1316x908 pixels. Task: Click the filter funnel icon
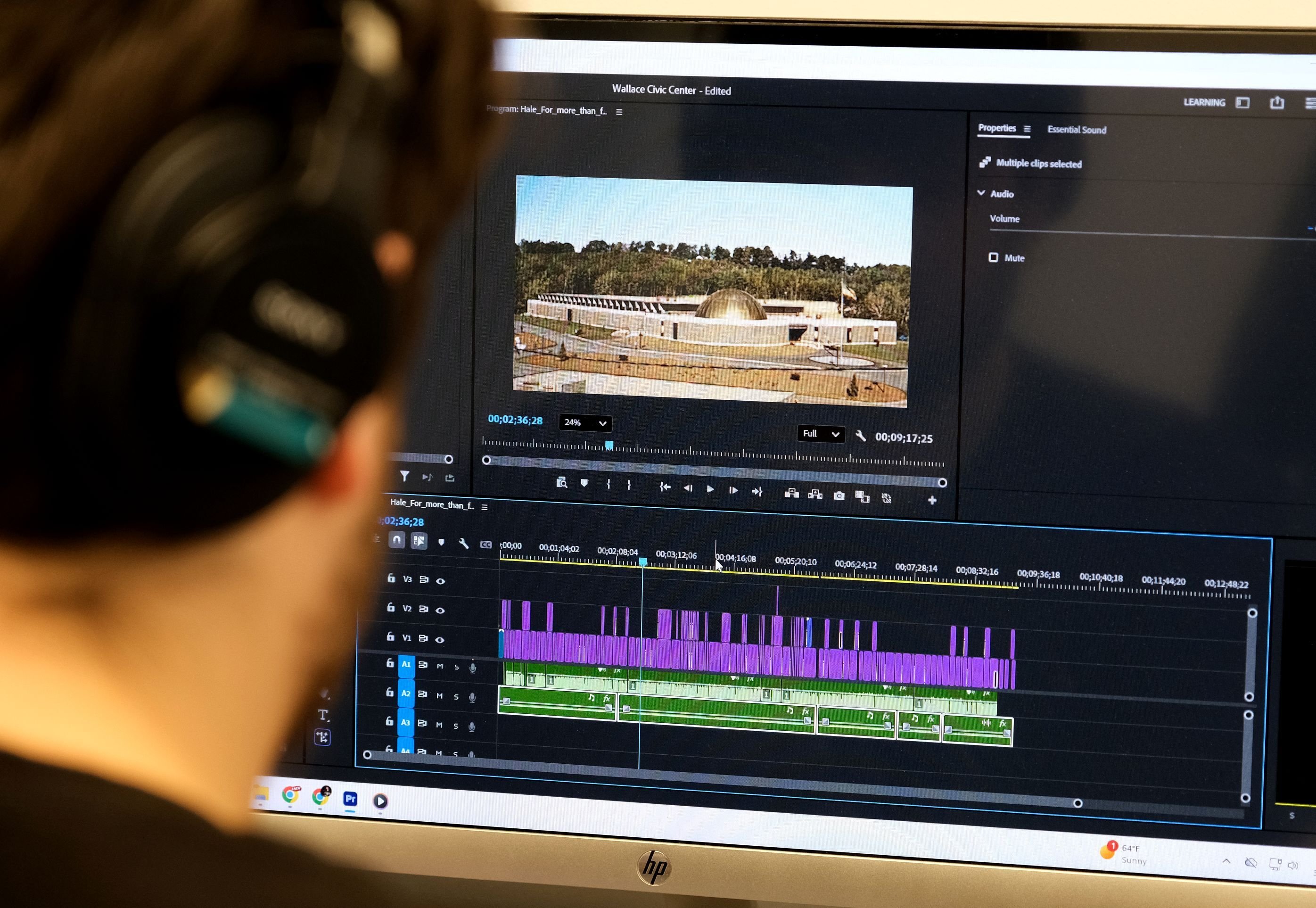point(404,476)
